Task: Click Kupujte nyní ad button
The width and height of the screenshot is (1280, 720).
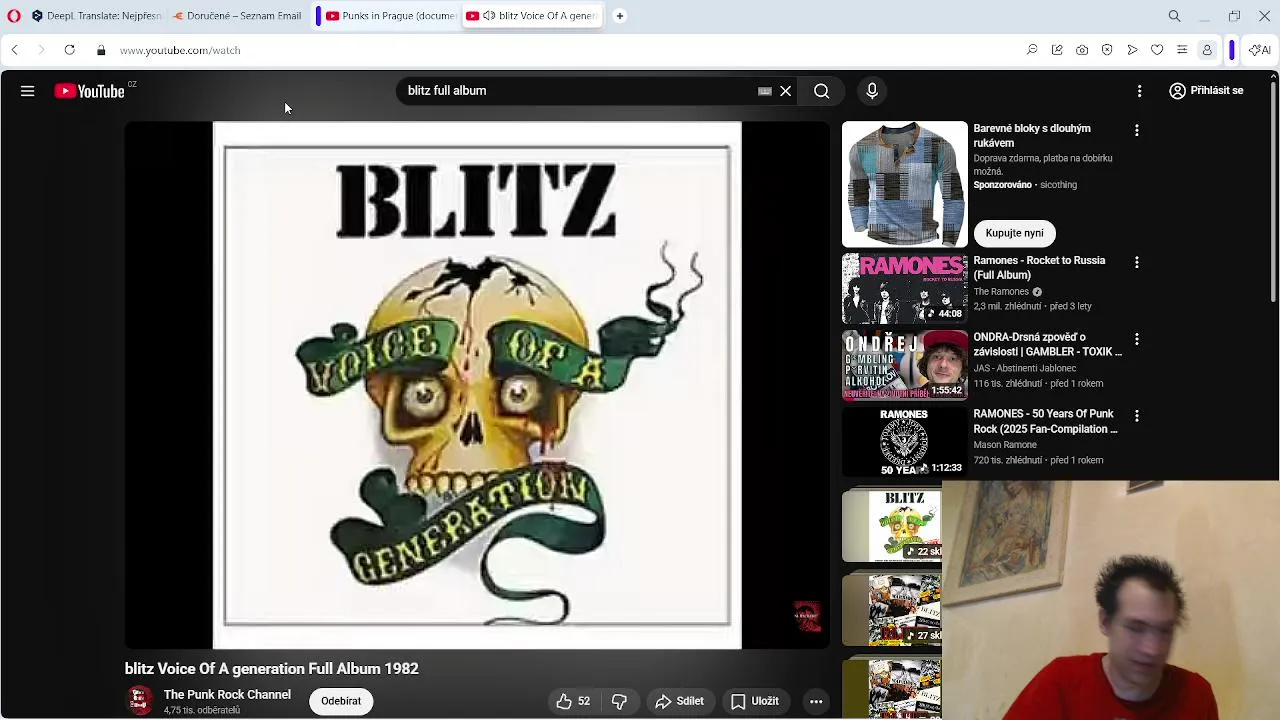Action: 1014,233
